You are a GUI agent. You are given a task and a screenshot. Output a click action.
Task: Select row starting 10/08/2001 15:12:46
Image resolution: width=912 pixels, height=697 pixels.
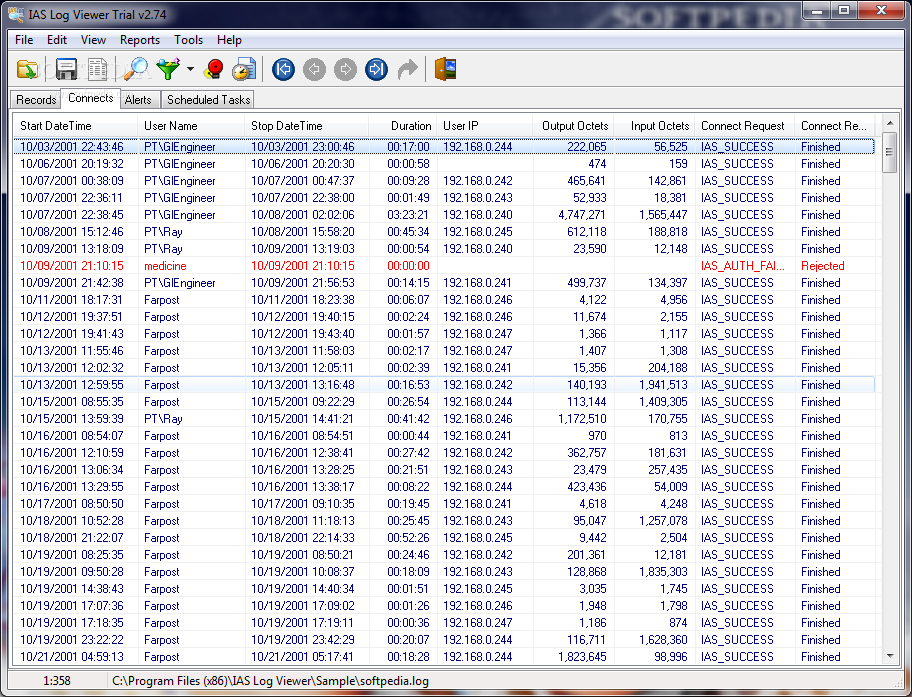coord(444,232)
